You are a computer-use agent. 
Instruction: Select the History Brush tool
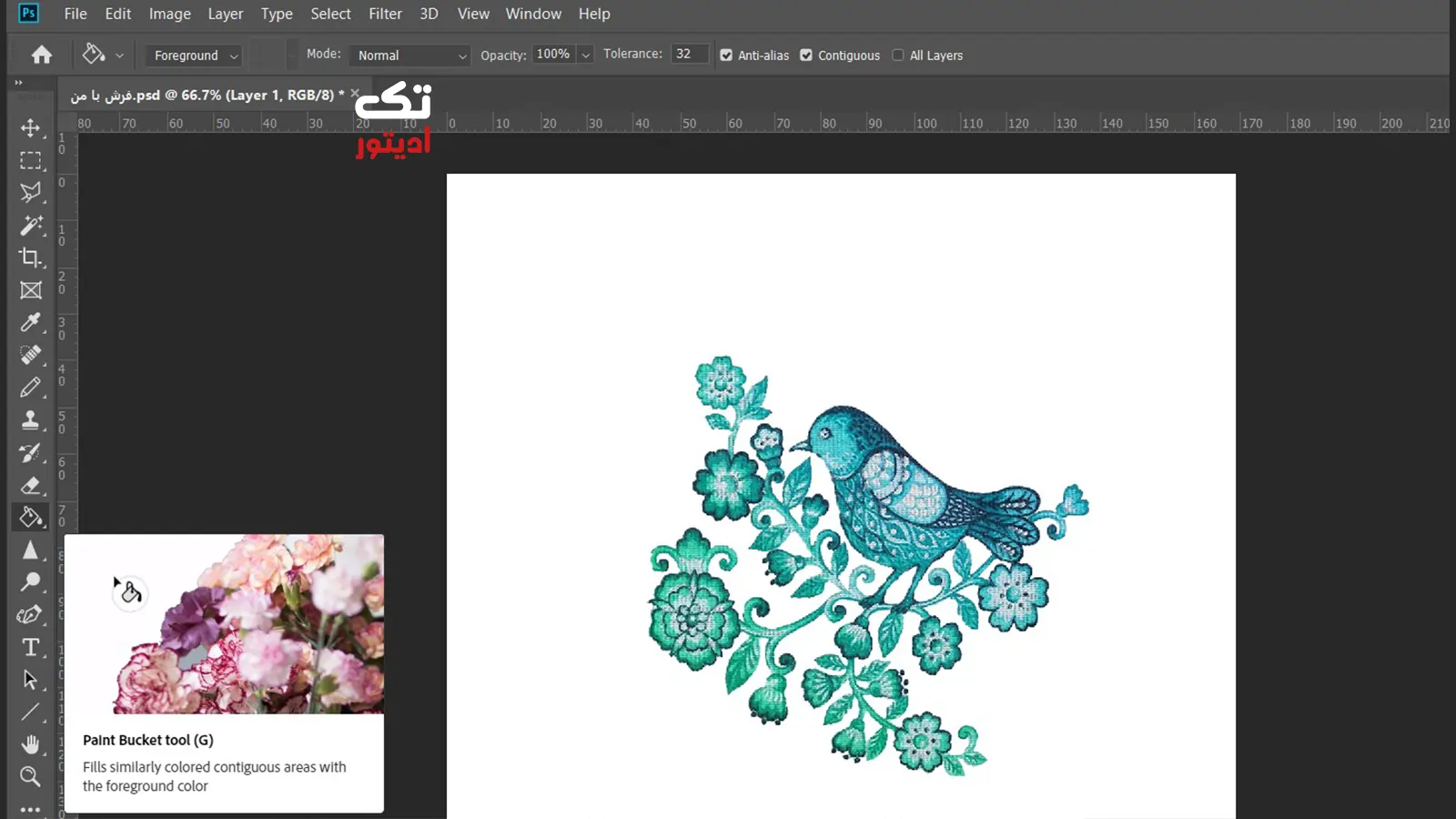tap(30, 452)
